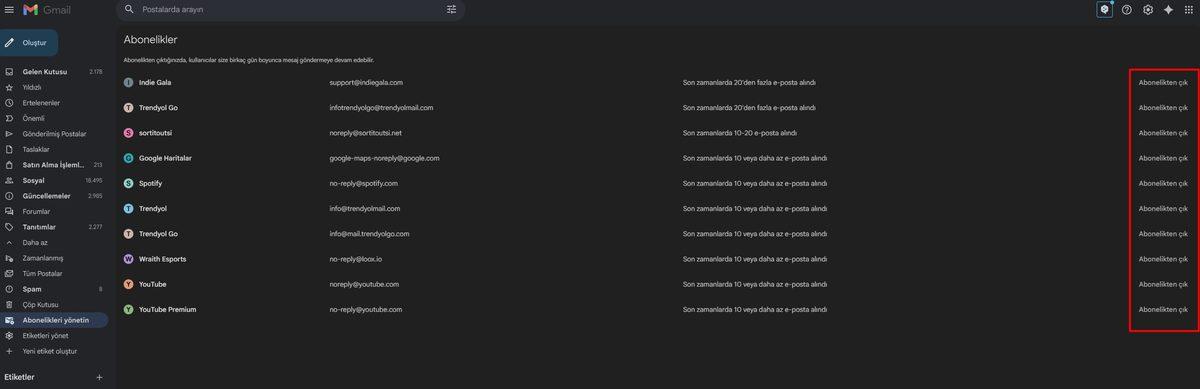The width and height of the screenshot is (1200, 389).
Task: Open Gönderilmiş Postalar folder
Action: pyautogui.click(x=54, y=134)
